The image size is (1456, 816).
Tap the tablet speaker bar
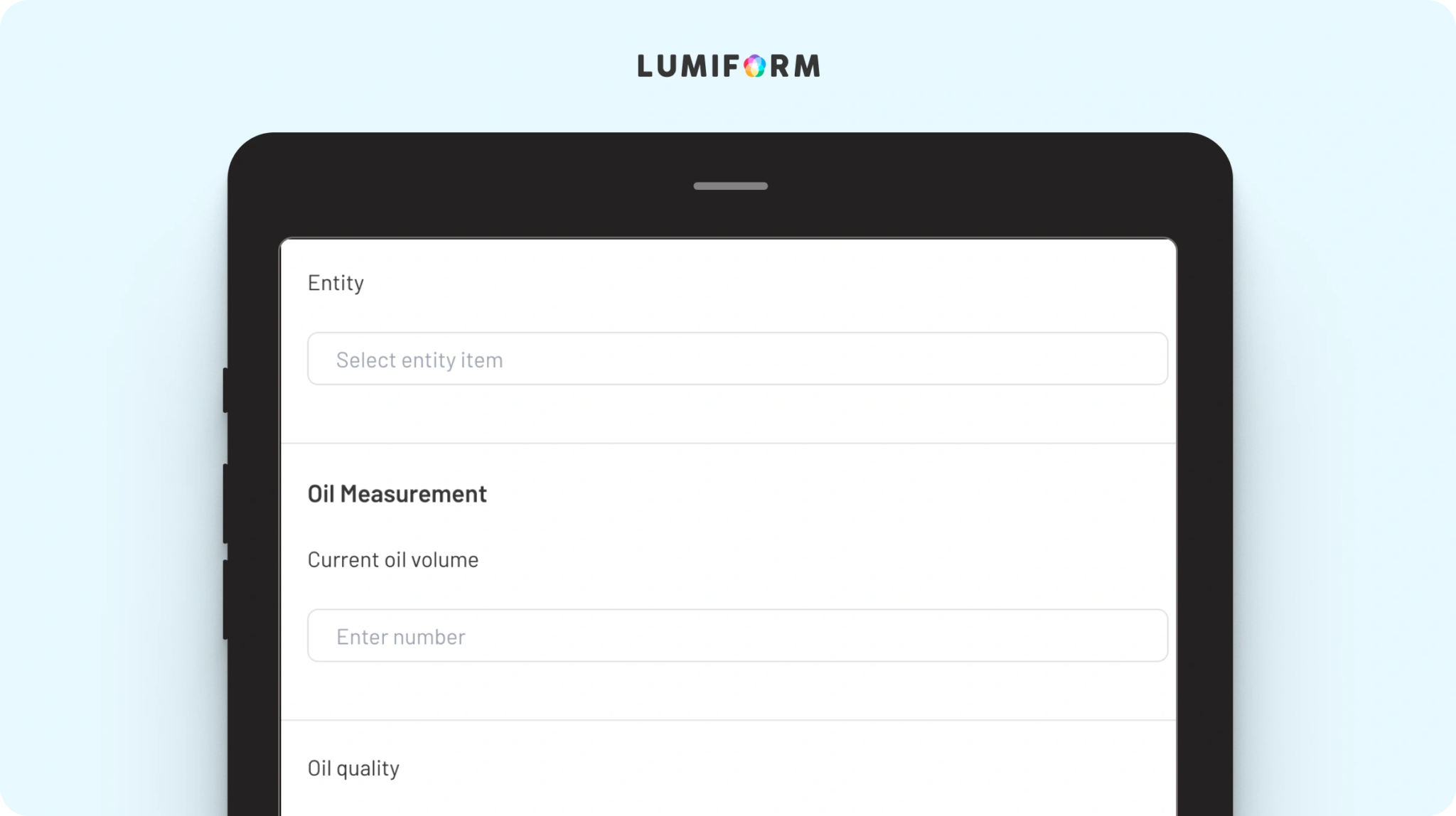tap(730, 186)
